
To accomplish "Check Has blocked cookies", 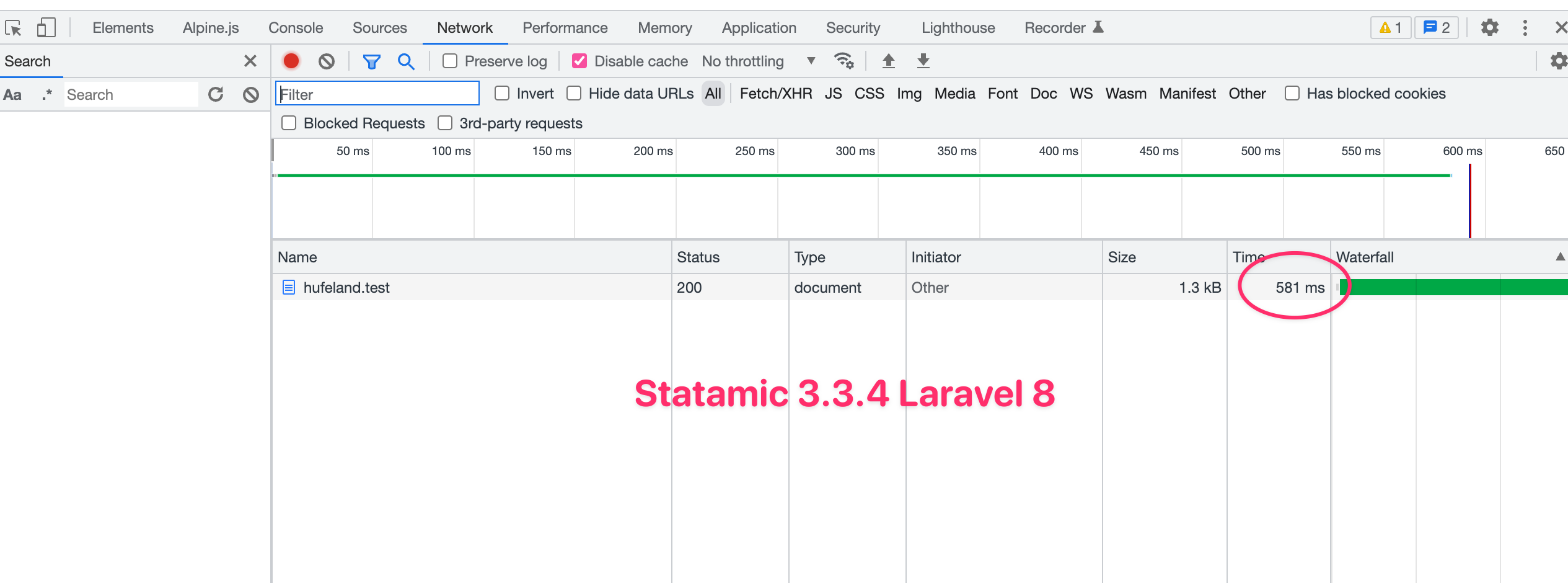I will click(1292, 94).
